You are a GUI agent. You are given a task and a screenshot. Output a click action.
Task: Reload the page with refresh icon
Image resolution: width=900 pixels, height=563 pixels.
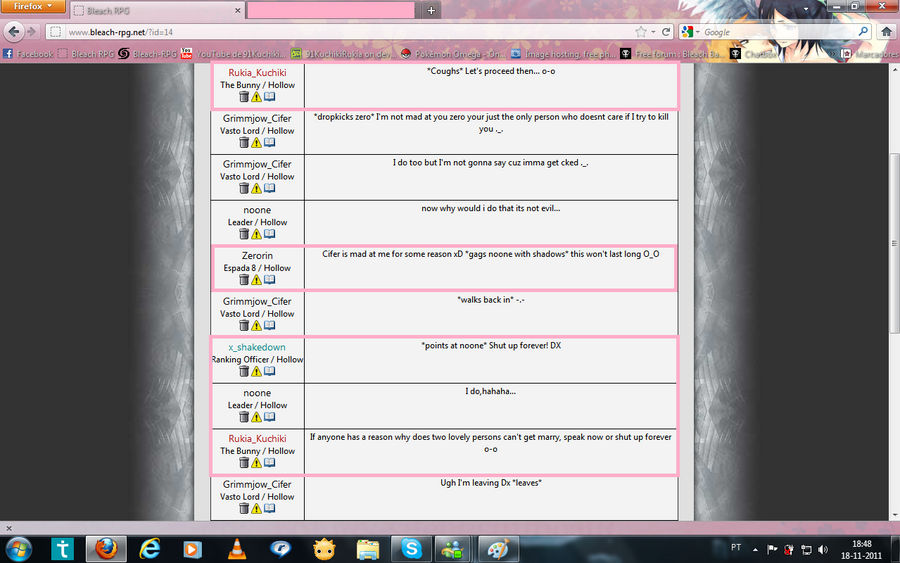tap(666, 32)
